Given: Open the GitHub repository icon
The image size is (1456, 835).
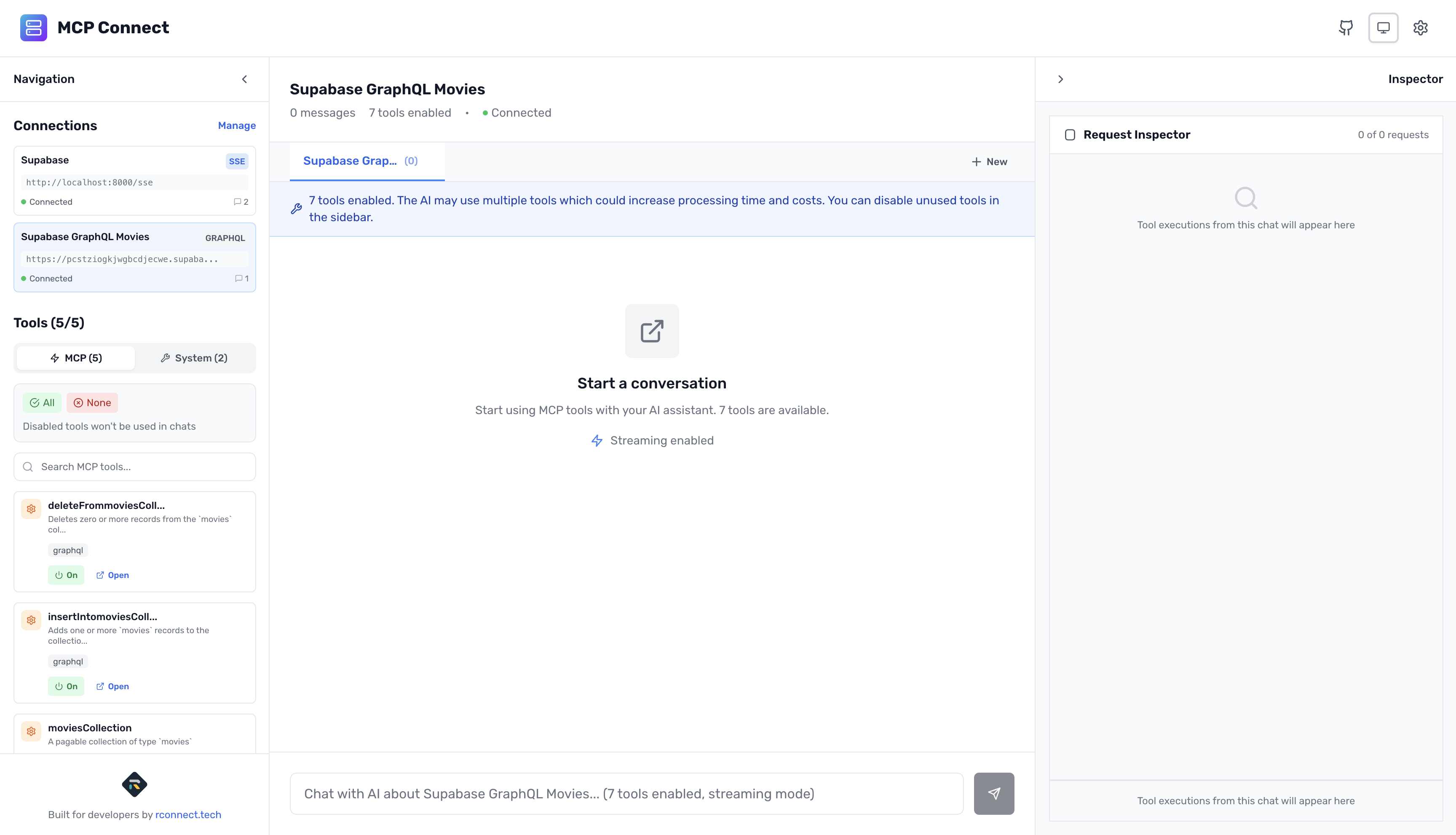Looking at the screenshot, I should click(1346, 27).
